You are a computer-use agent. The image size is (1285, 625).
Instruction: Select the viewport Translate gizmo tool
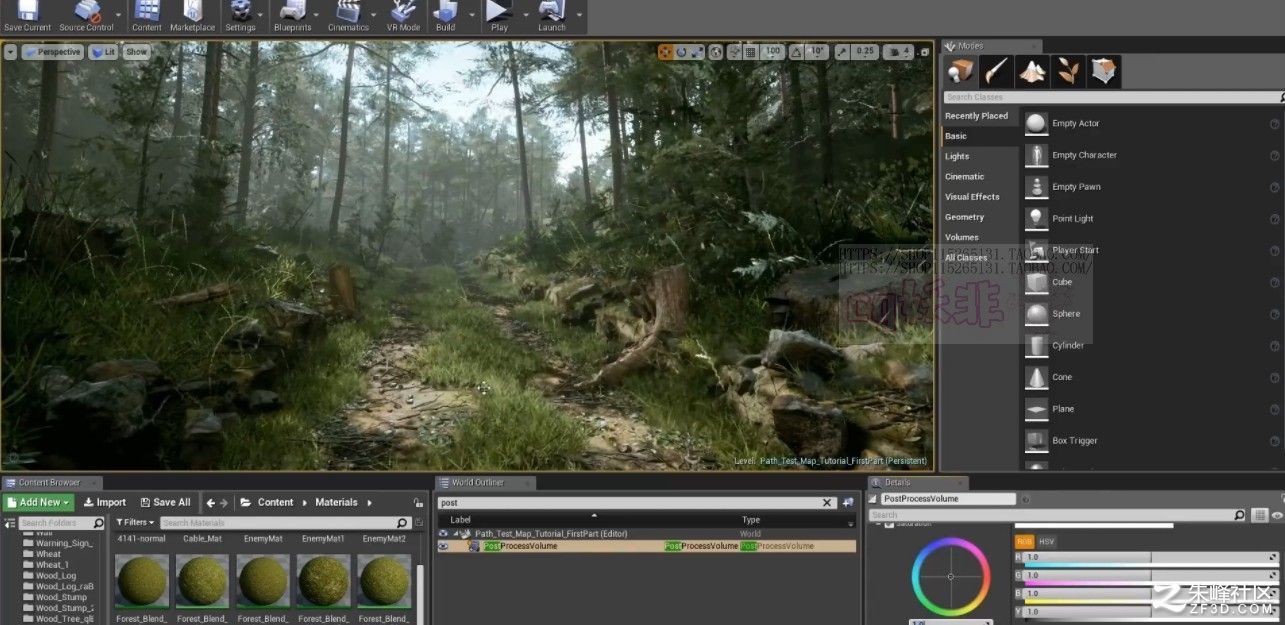tap(666, 52)
